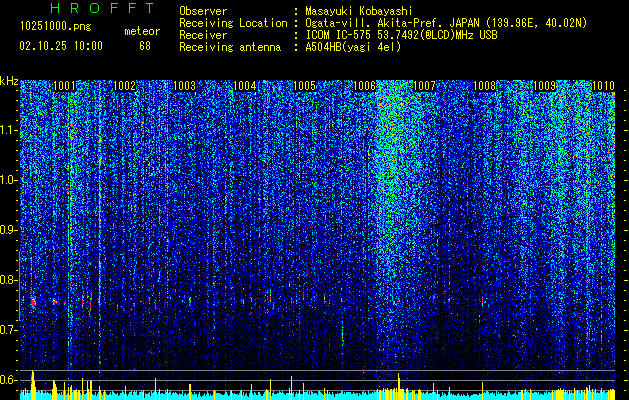This screenshot has height=400, width=629.
Task: Click the 0.8 frequency axis label
Action: tap(9, 280)
